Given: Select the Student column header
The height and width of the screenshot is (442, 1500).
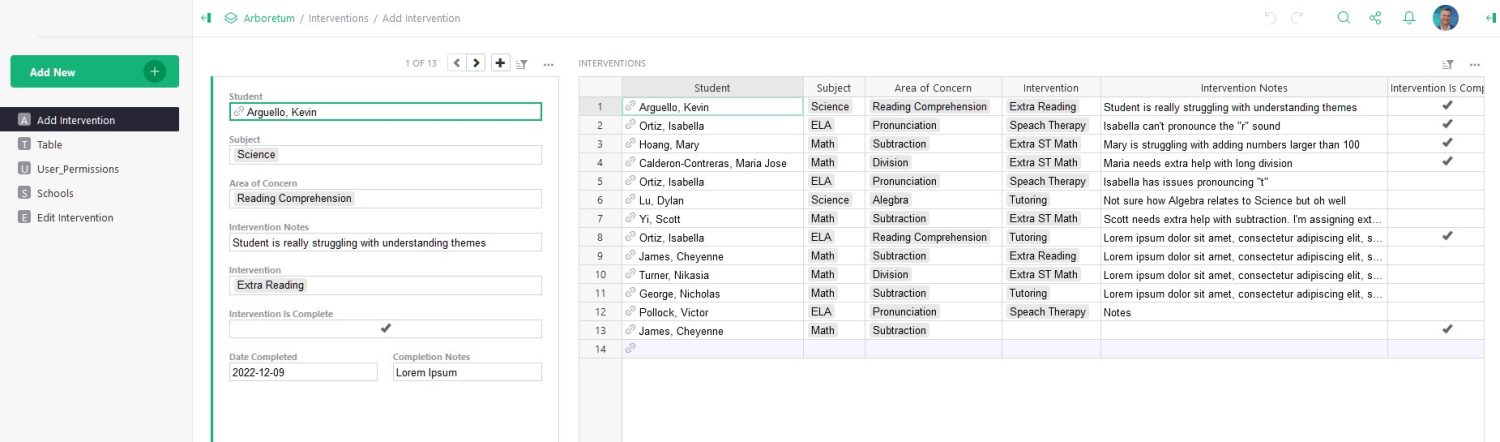Looking at the screenshot, I should pyautogui.click(x=712, y=88).
